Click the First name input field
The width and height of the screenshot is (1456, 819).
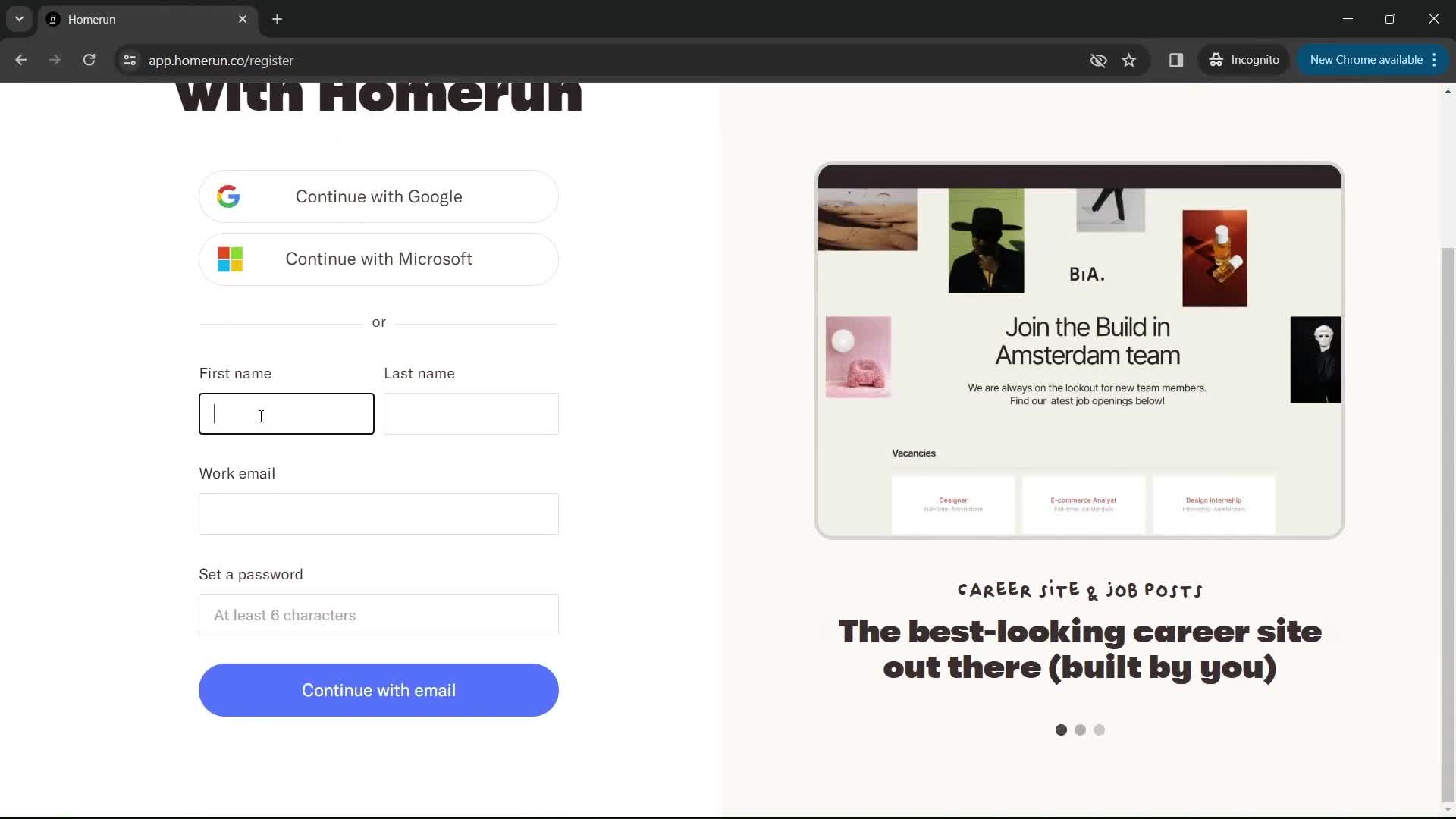tap(287, 414)
